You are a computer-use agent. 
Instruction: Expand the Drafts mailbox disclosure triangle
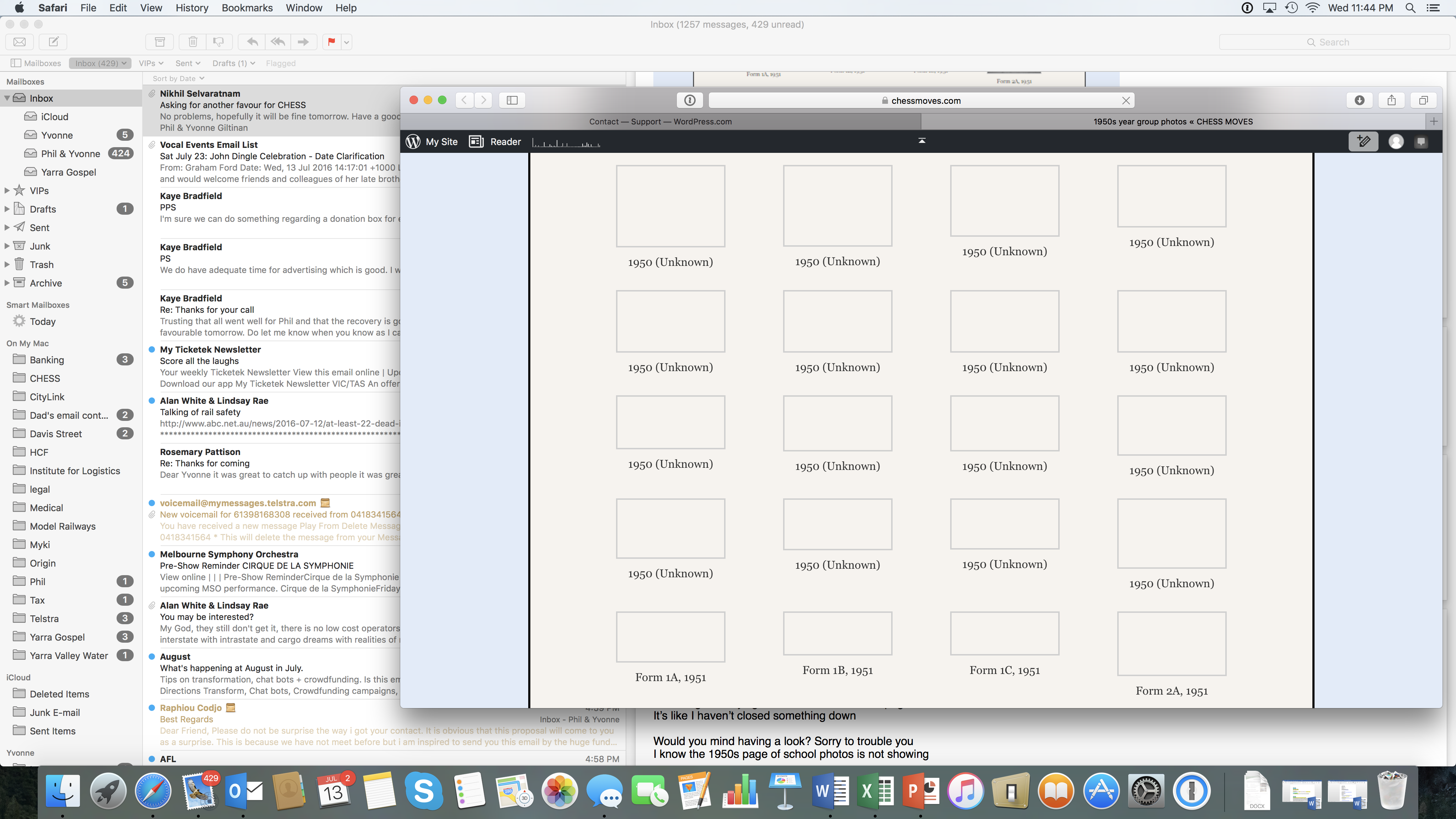point(7,209)
